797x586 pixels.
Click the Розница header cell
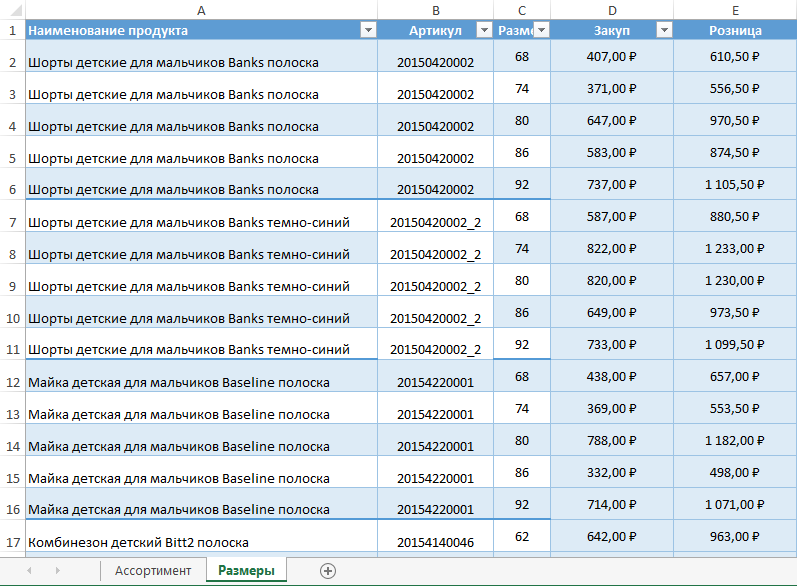(x=735, y=30)
